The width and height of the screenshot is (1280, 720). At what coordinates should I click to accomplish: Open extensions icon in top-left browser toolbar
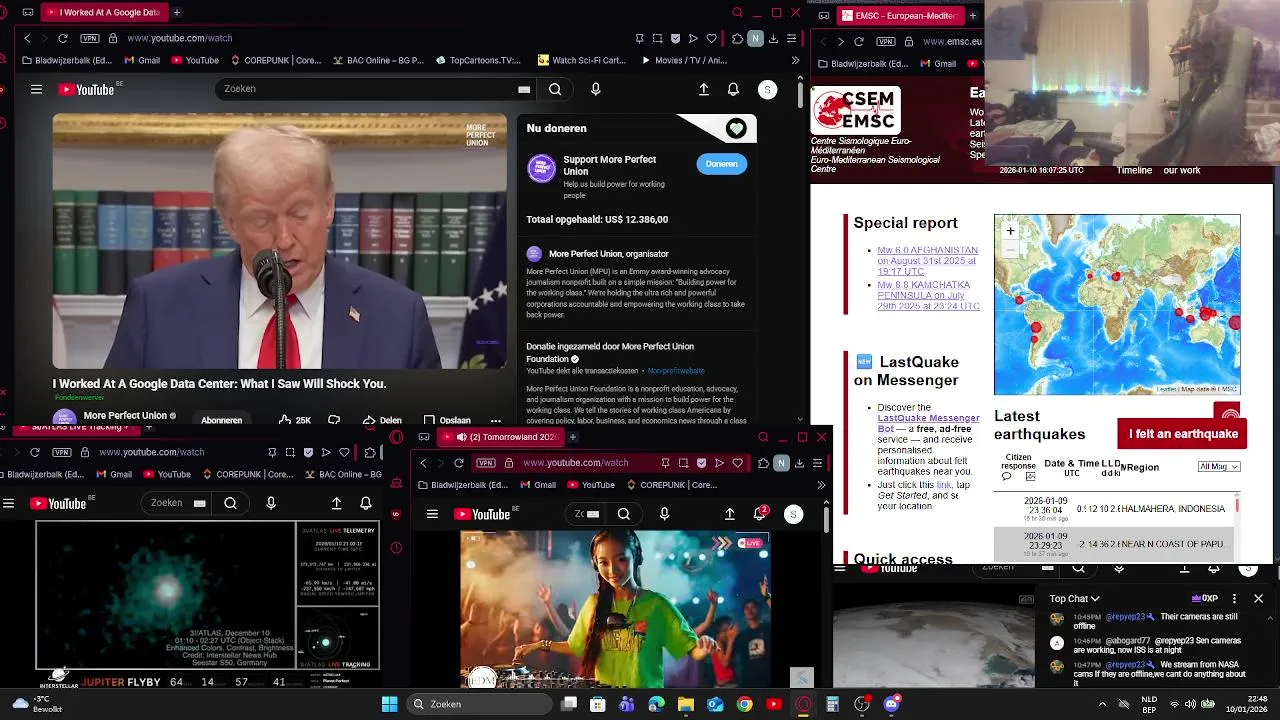click(x=737, y=38)
